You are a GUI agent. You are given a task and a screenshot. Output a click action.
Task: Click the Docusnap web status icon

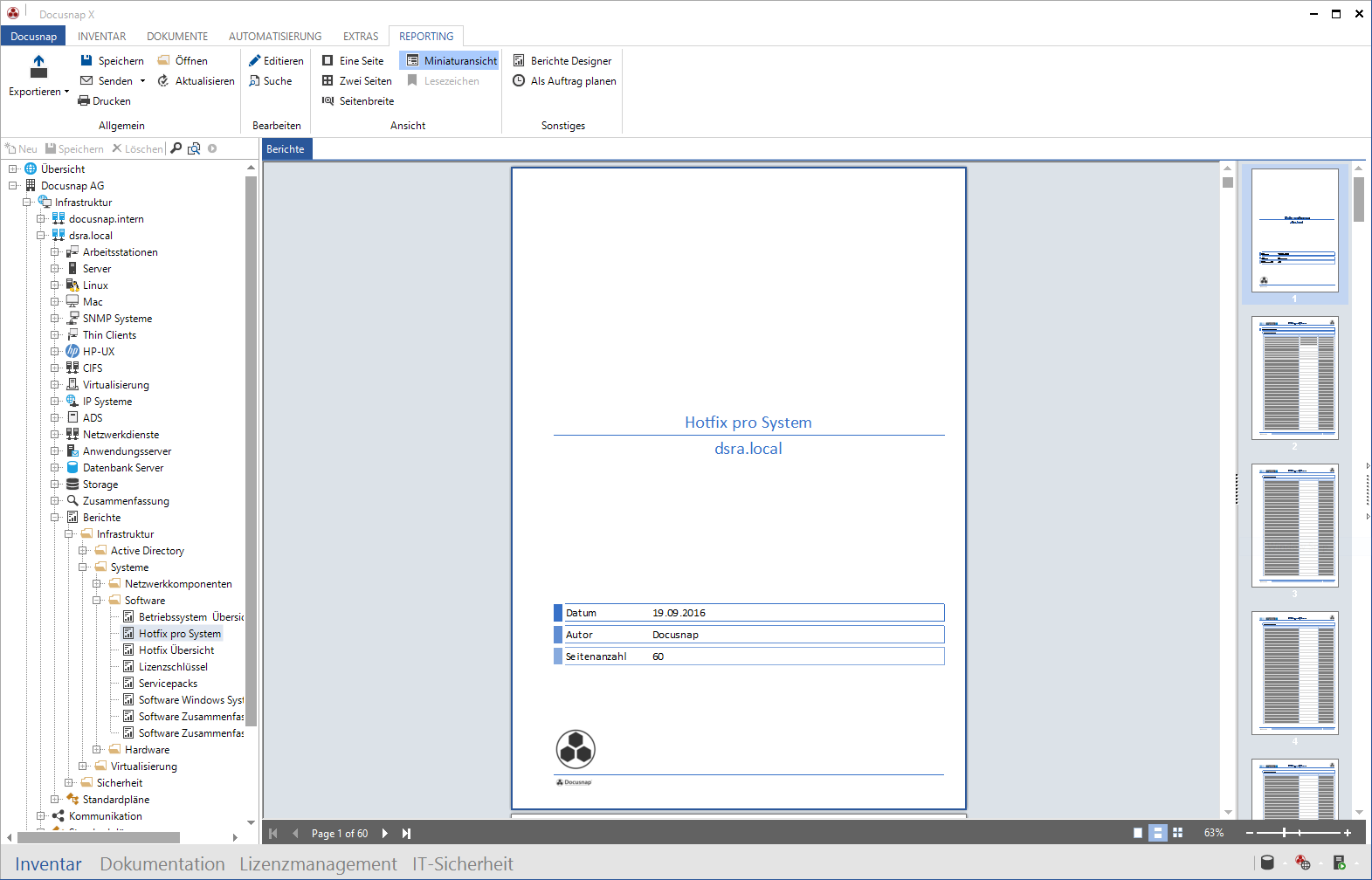1303,863
